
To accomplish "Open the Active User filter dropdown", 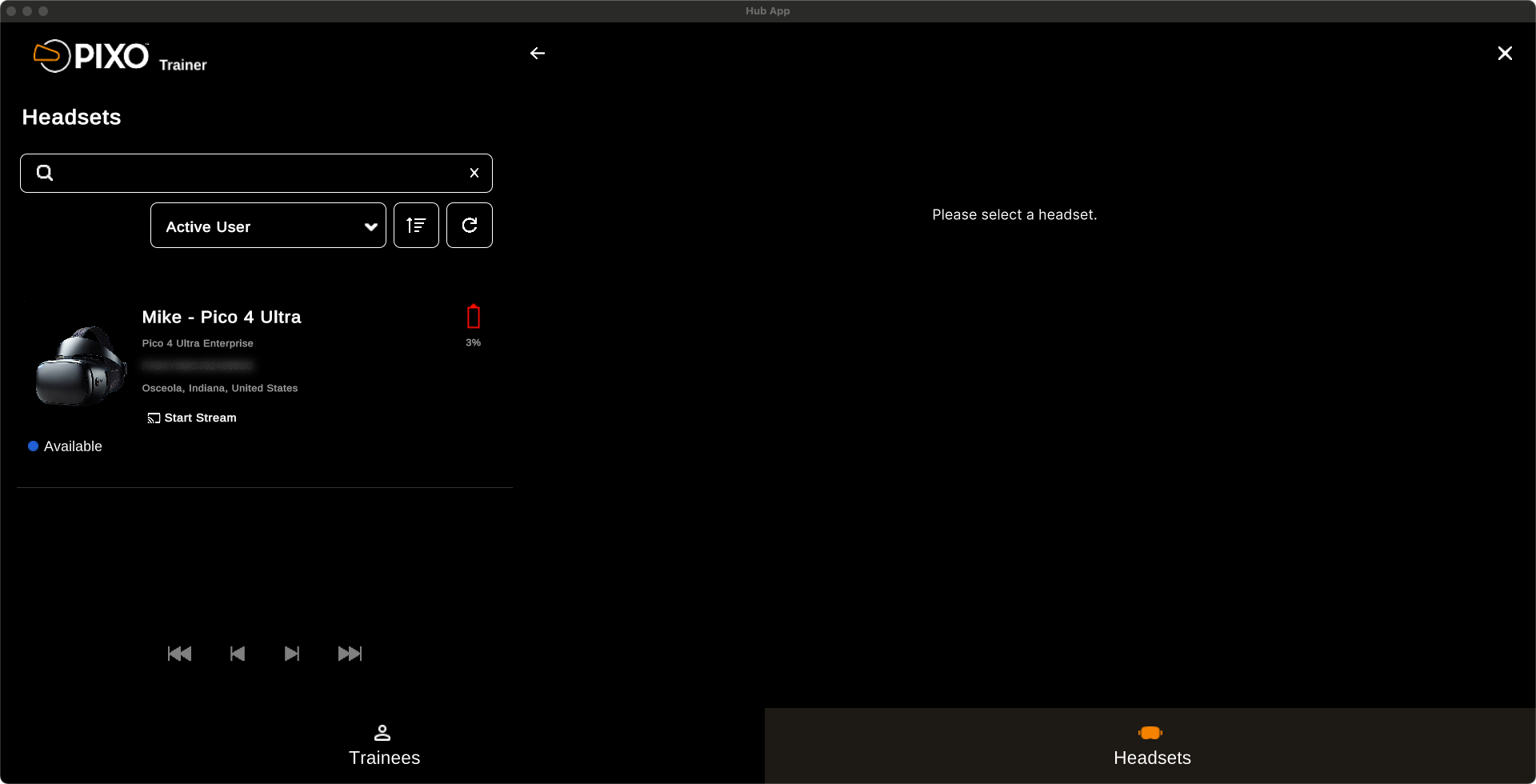I will [x=268, y=226].
